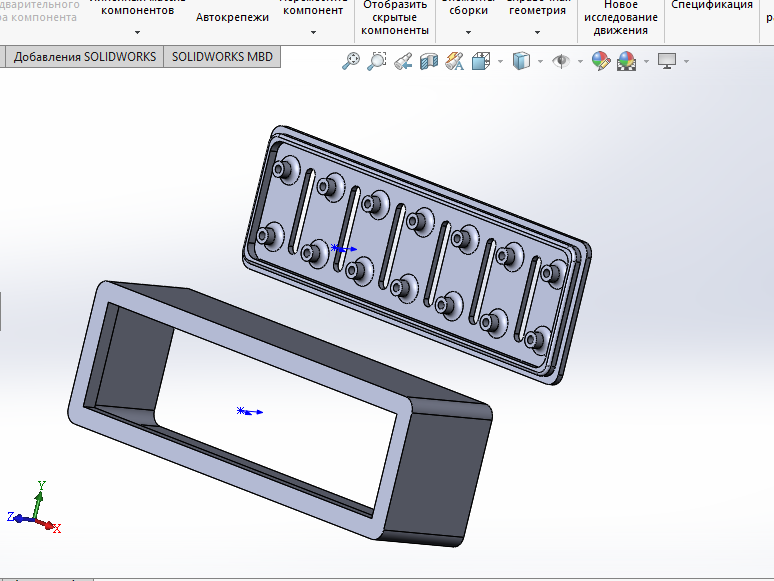Toggle Hide/Show Items eye icon
The image size is (774, 581).
point(562,62)
